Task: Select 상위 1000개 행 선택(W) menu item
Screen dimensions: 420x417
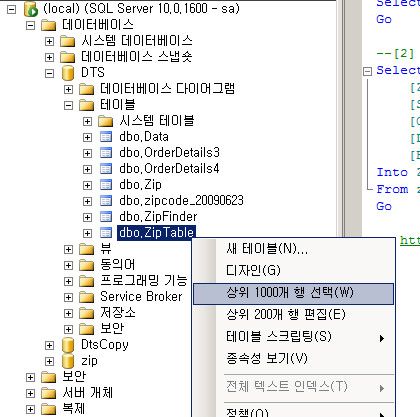Action: point(293,293)
